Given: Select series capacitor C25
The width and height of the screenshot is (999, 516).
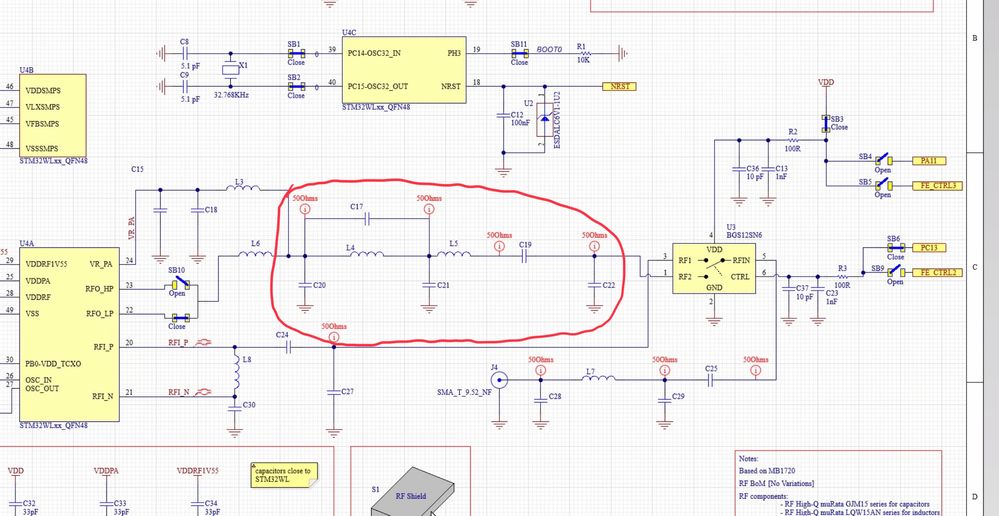Looking at the screenshot, I should 712,380.
